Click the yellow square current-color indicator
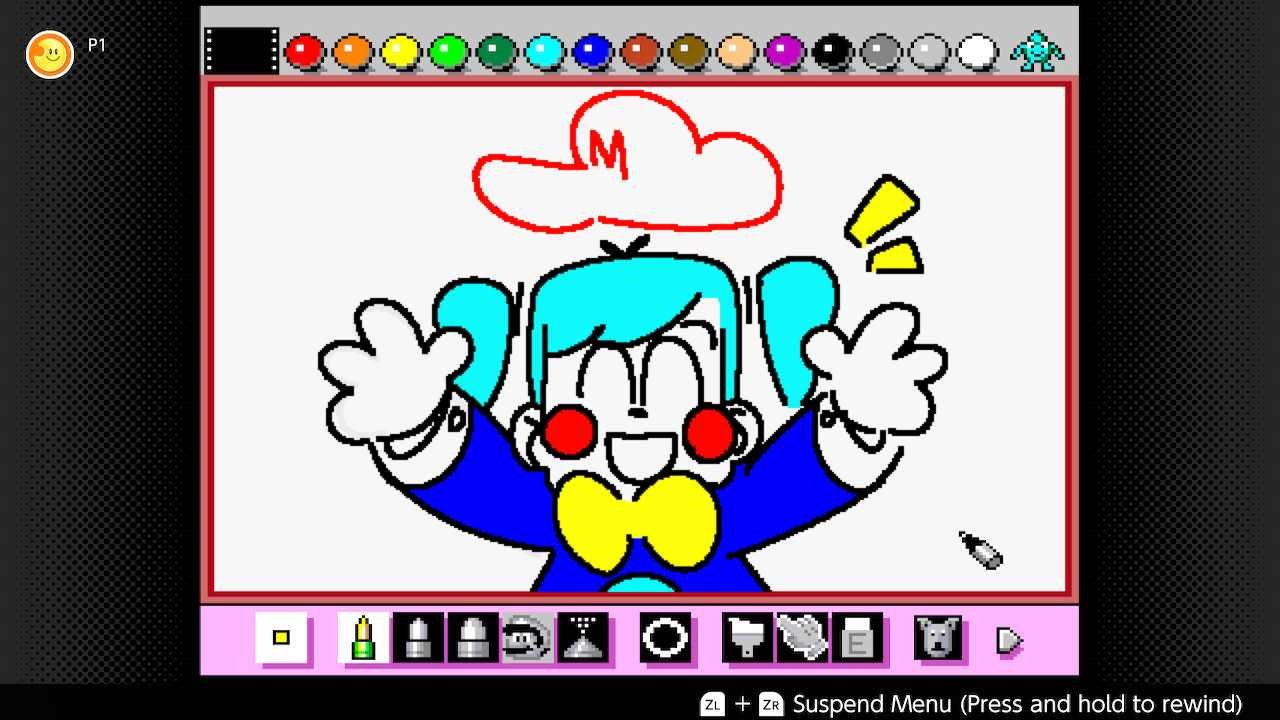1280x720 pixels. pyautogui.click(x=281, y=638)
